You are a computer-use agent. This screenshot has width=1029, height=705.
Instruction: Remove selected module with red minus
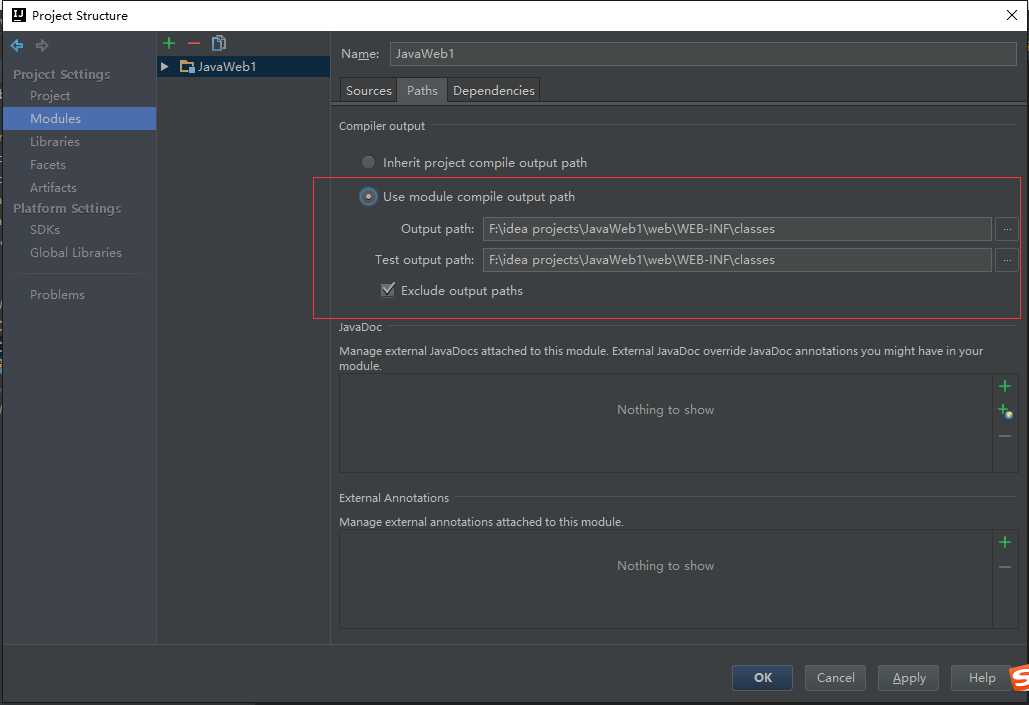(194, 43)
